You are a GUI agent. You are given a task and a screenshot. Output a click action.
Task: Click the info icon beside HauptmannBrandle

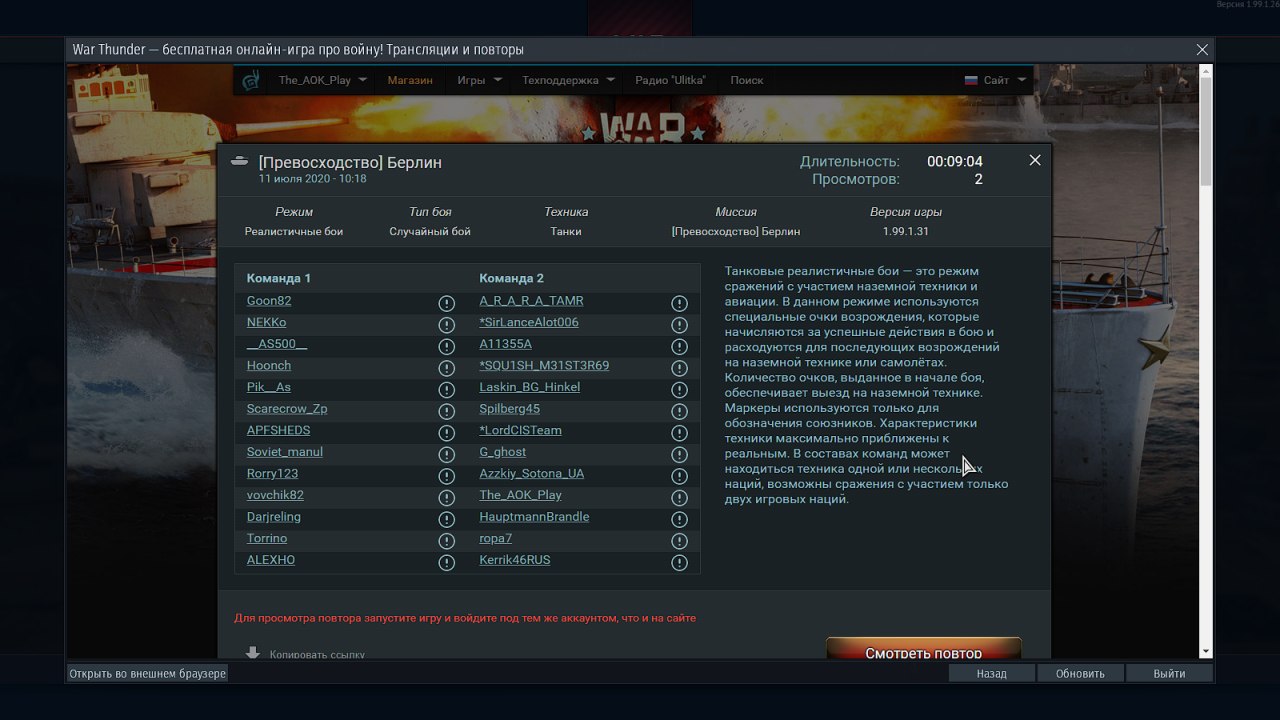coord(679,519)
